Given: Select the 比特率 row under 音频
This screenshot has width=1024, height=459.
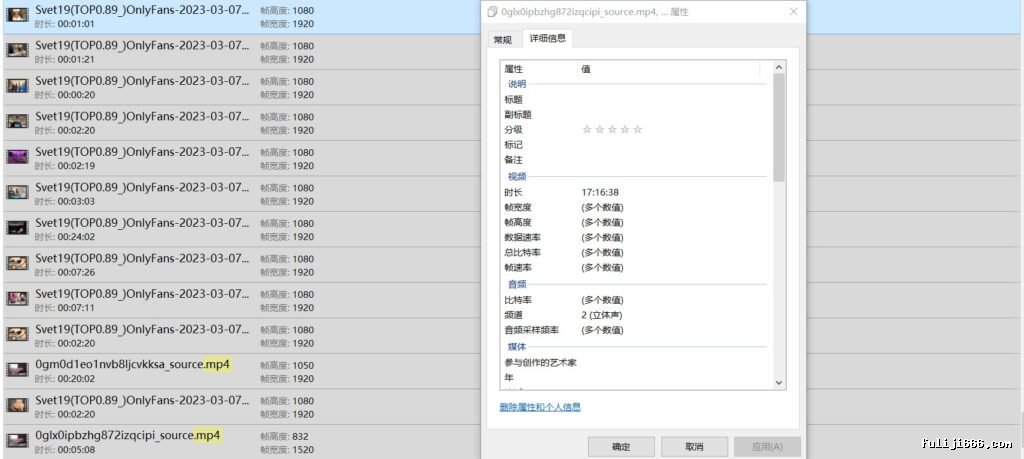Looking at the screenshot, I should [636, 300].
